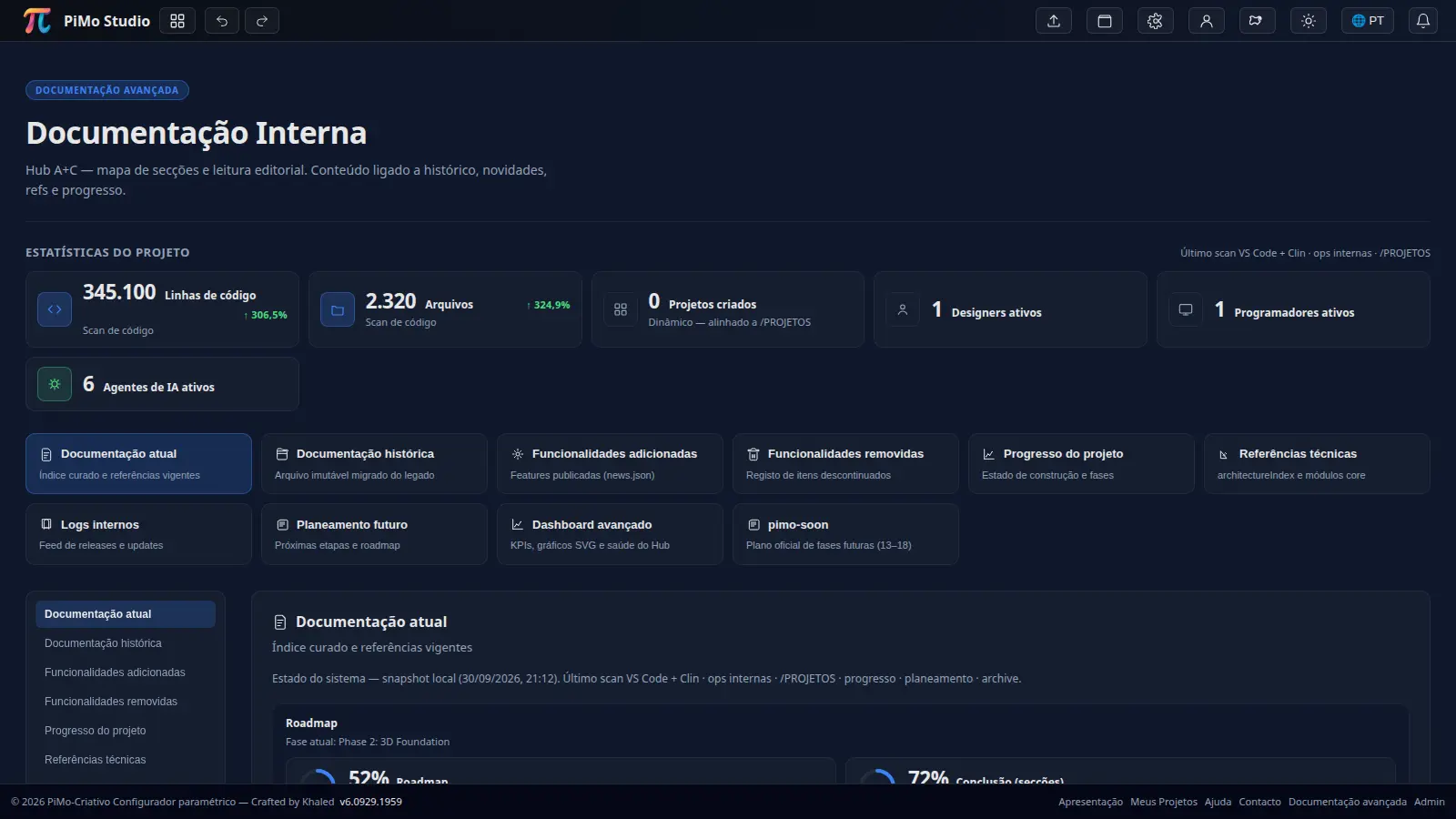Open the Admin footer link
1456x819 pixels.
pos(1430,802)
